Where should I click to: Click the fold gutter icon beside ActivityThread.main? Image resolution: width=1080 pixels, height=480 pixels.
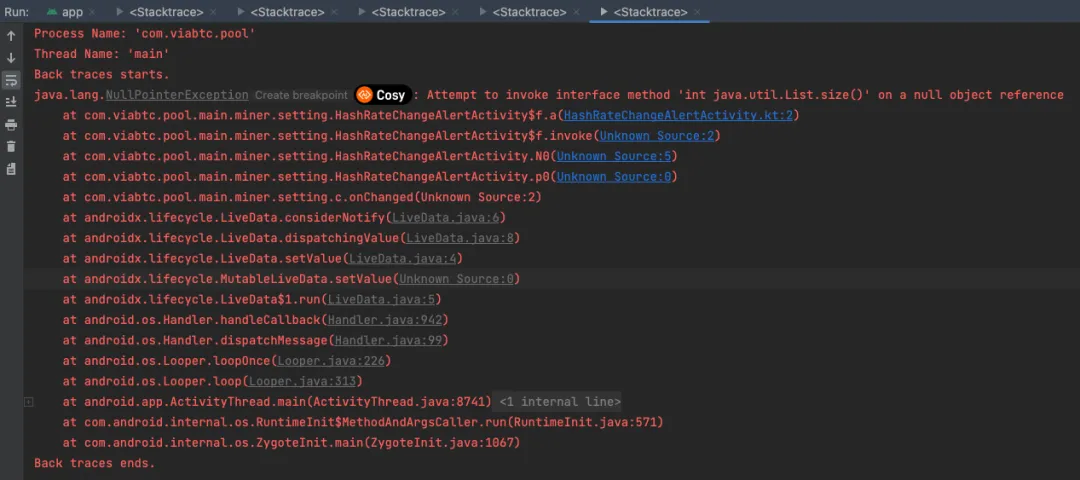(28, 401)
